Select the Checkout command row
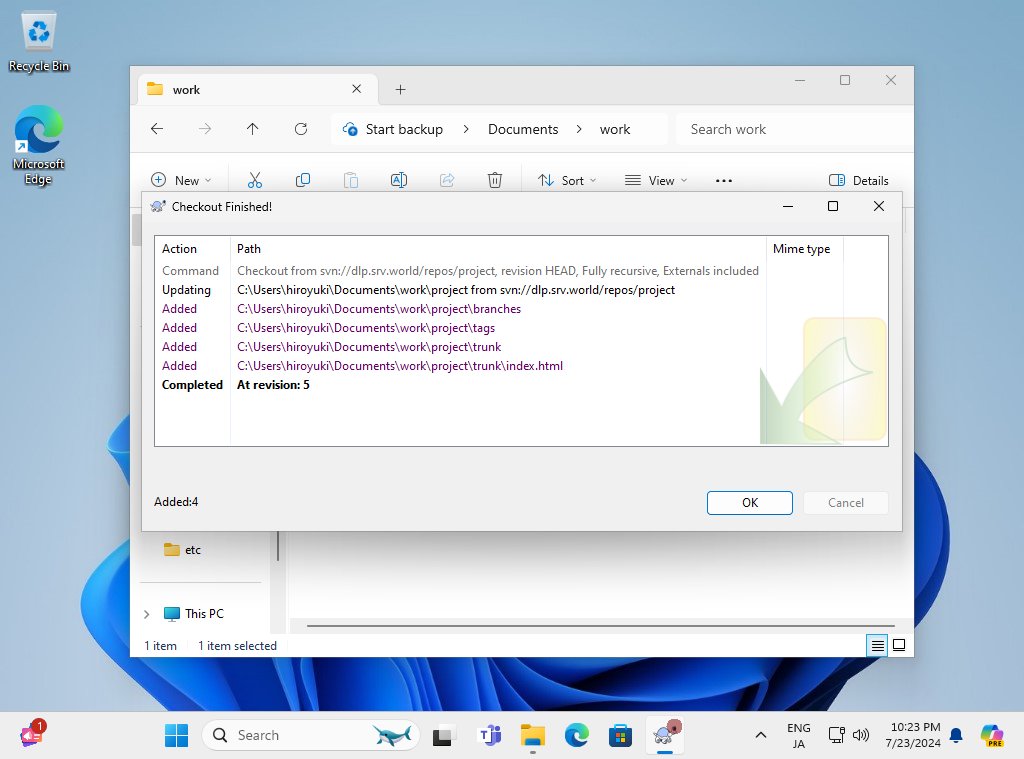 tap(499, 271)
